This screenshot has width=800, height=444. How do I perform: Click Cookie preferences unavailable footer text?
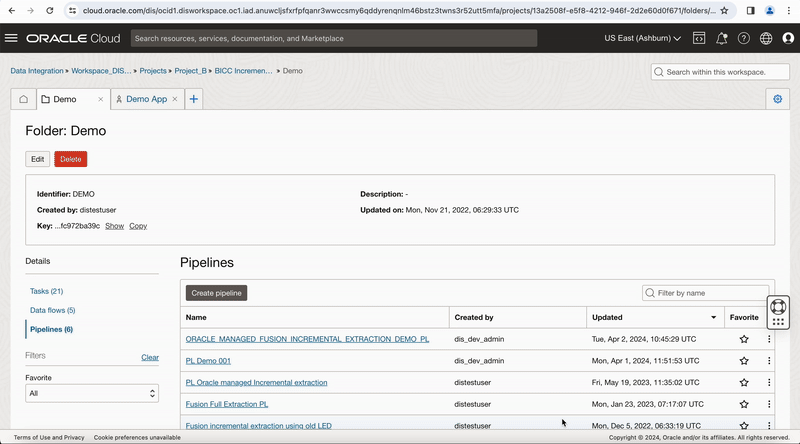(137, 437)
